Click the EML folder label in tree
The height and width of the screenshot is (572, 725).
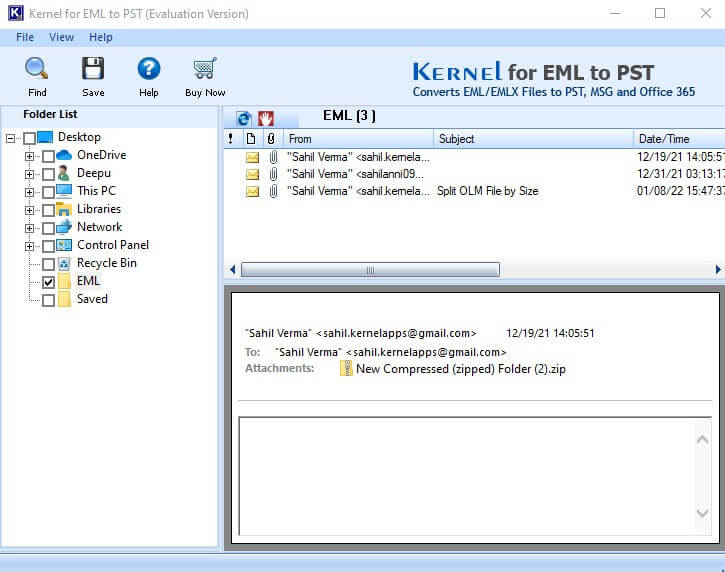[x=88, y=281]
